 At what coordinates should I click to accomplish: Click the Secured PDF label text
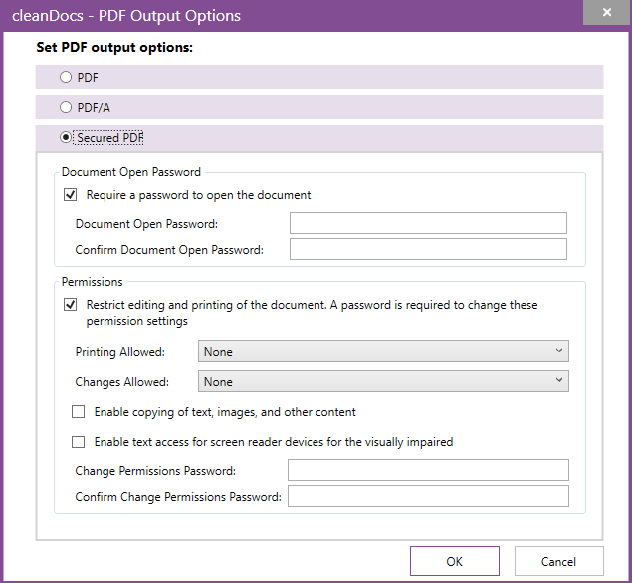pyautogui.click(x=110, y=137)
